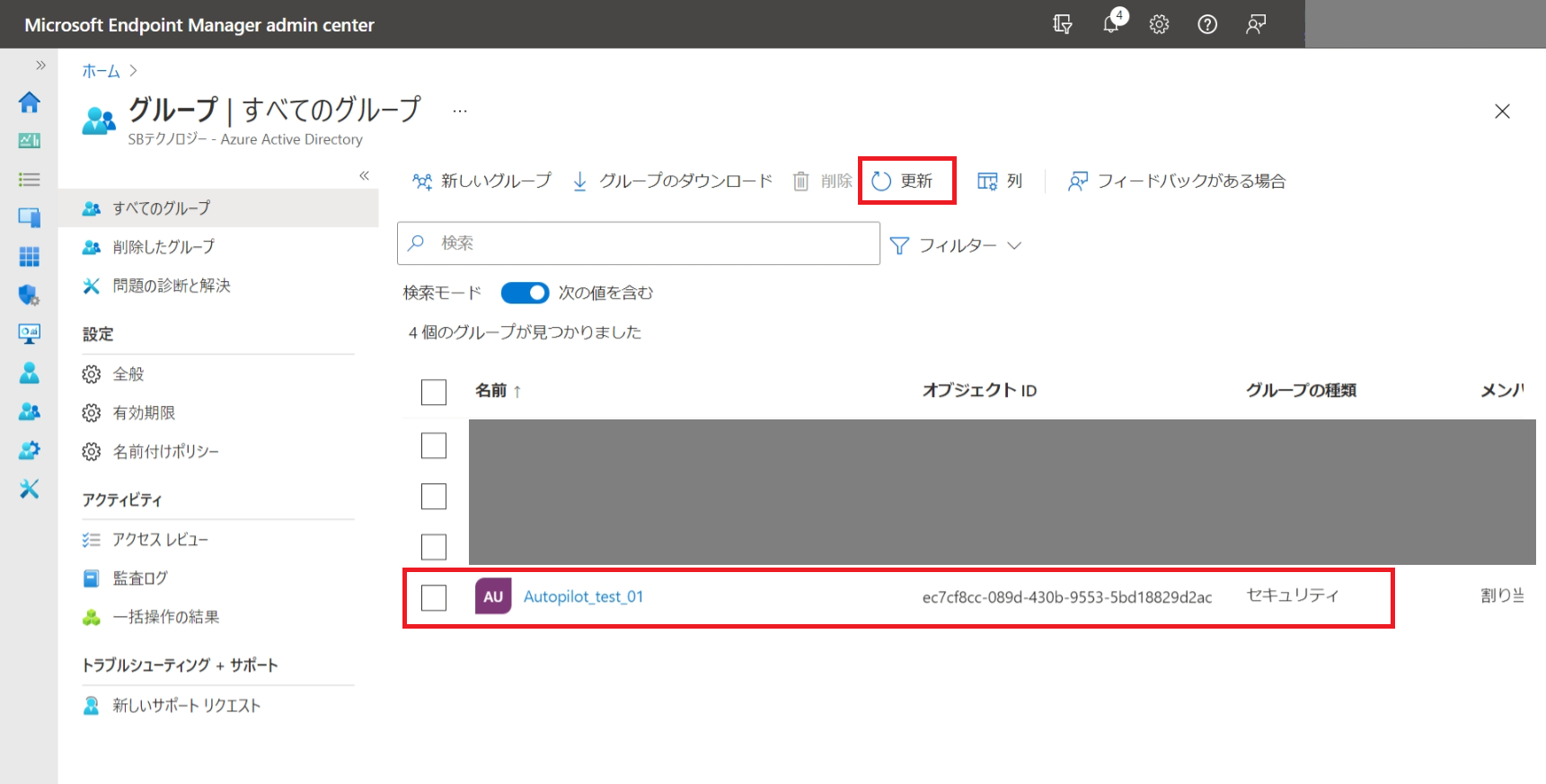Go to ホーム breadcrumb link
Screen dimensions: 1546x784
click(101, 71)
